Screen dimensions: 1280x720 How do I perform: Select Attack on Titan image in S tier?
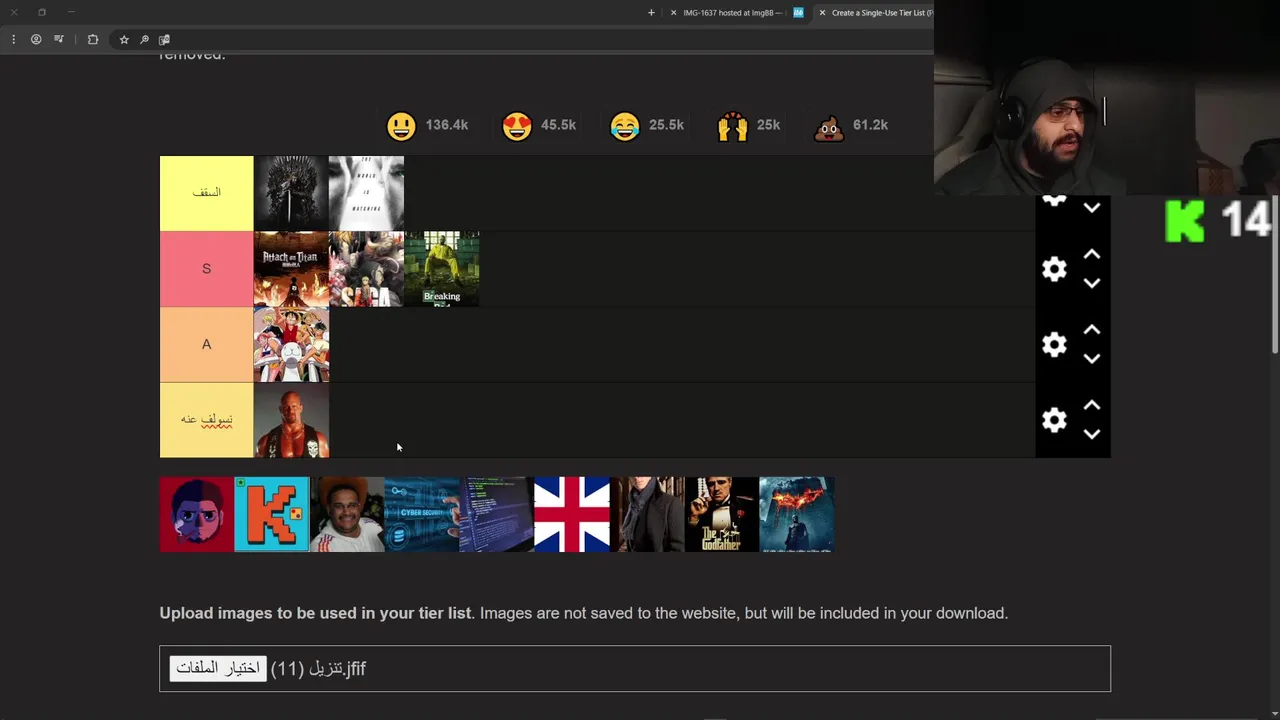coord(291,269)
